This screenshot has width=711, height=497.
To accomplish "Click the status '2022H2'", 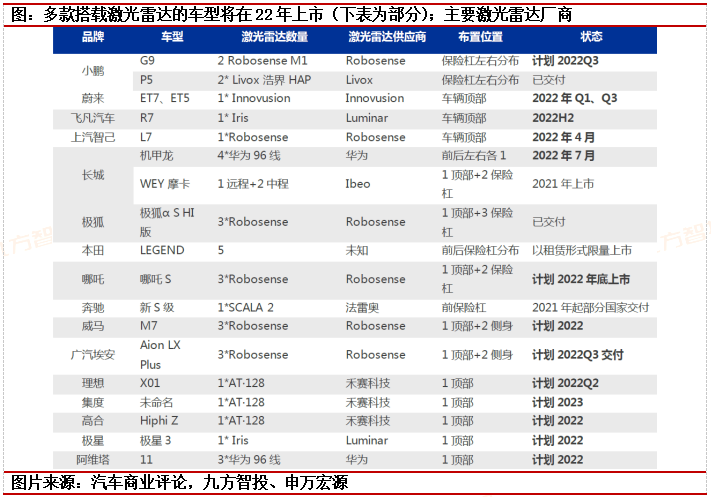I will point(553,118).
